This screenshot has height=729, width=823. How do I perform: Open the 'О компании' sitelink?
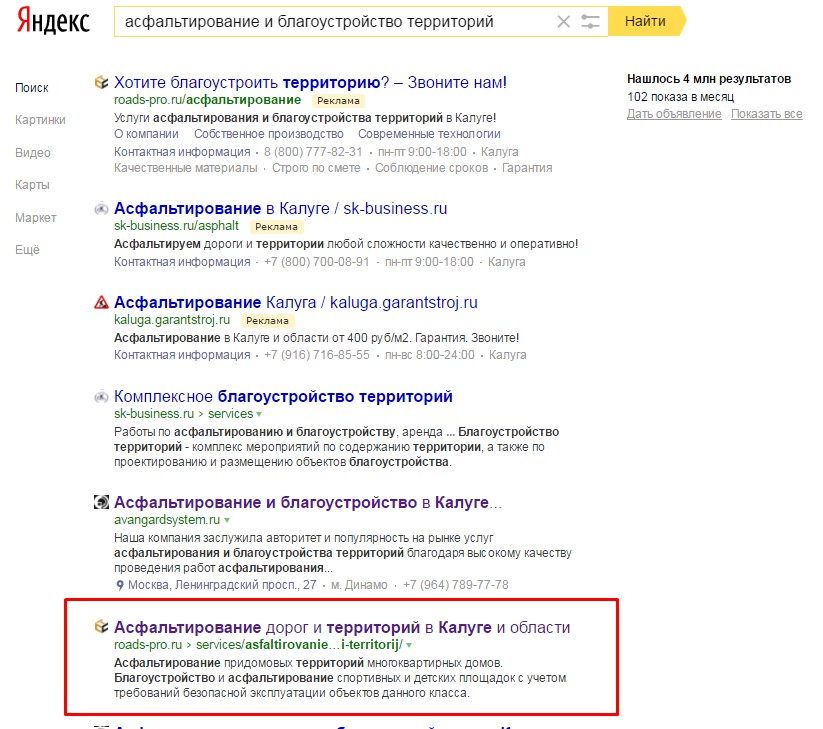click(x=146, y=134)
